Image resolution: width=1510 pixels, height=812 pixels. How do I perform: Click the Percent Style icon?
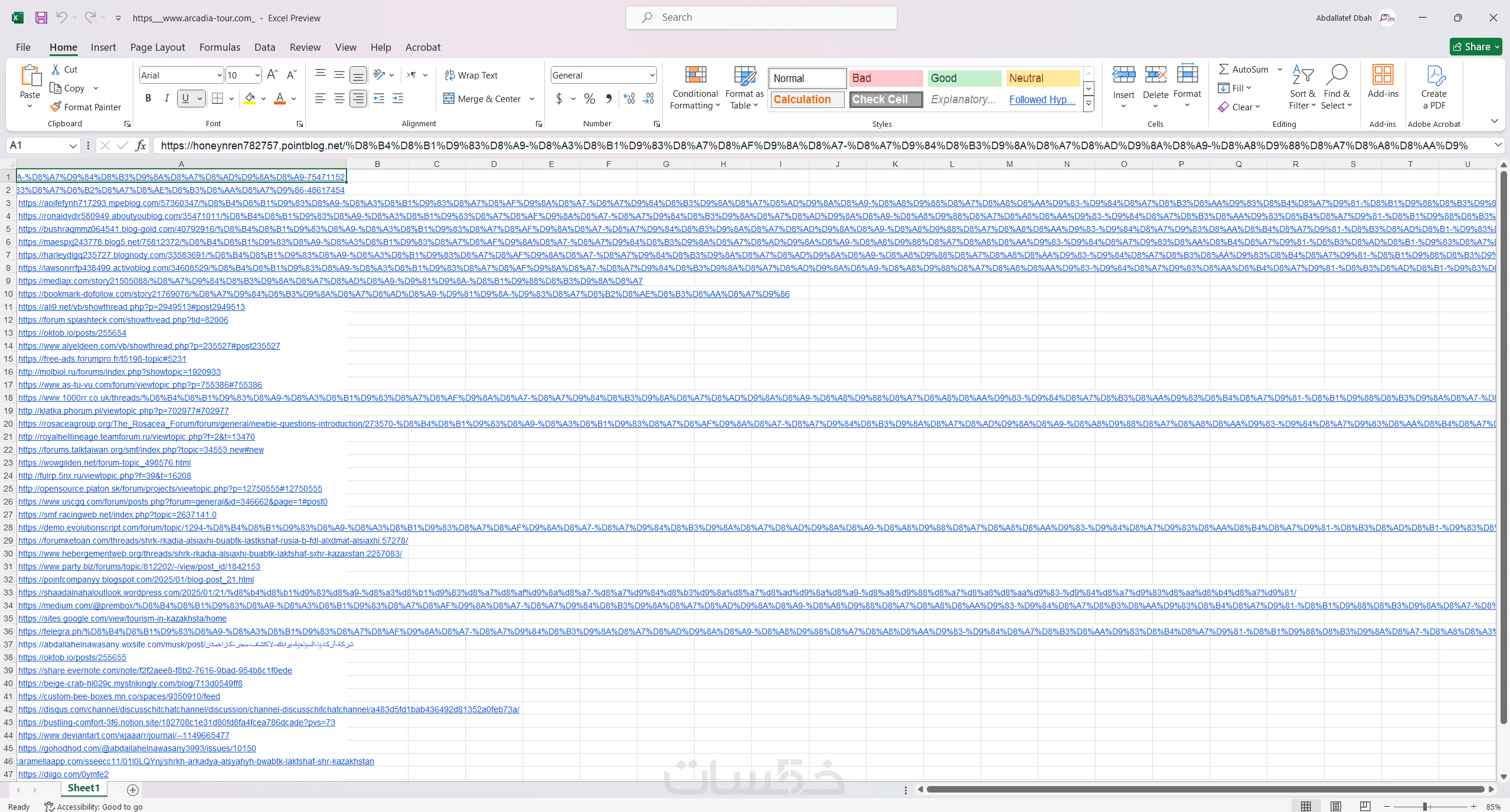click(x=589, y=99)
